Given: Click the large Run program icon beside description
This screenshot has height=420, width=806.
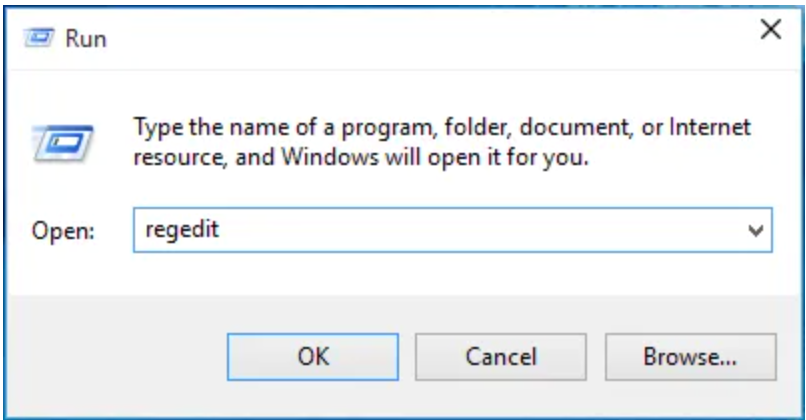Looking at the screenshot, I should tap(62, 142).
